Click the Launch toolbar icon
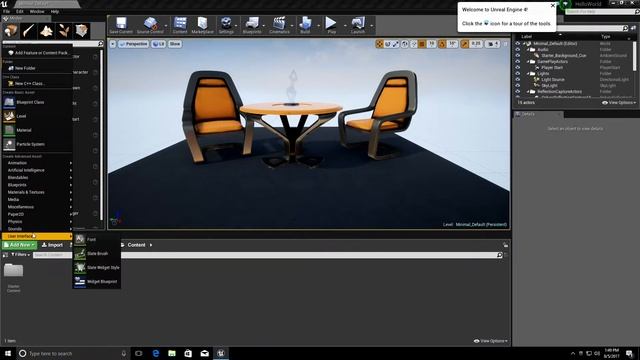 pyautogui.click(x=358, y=25)
